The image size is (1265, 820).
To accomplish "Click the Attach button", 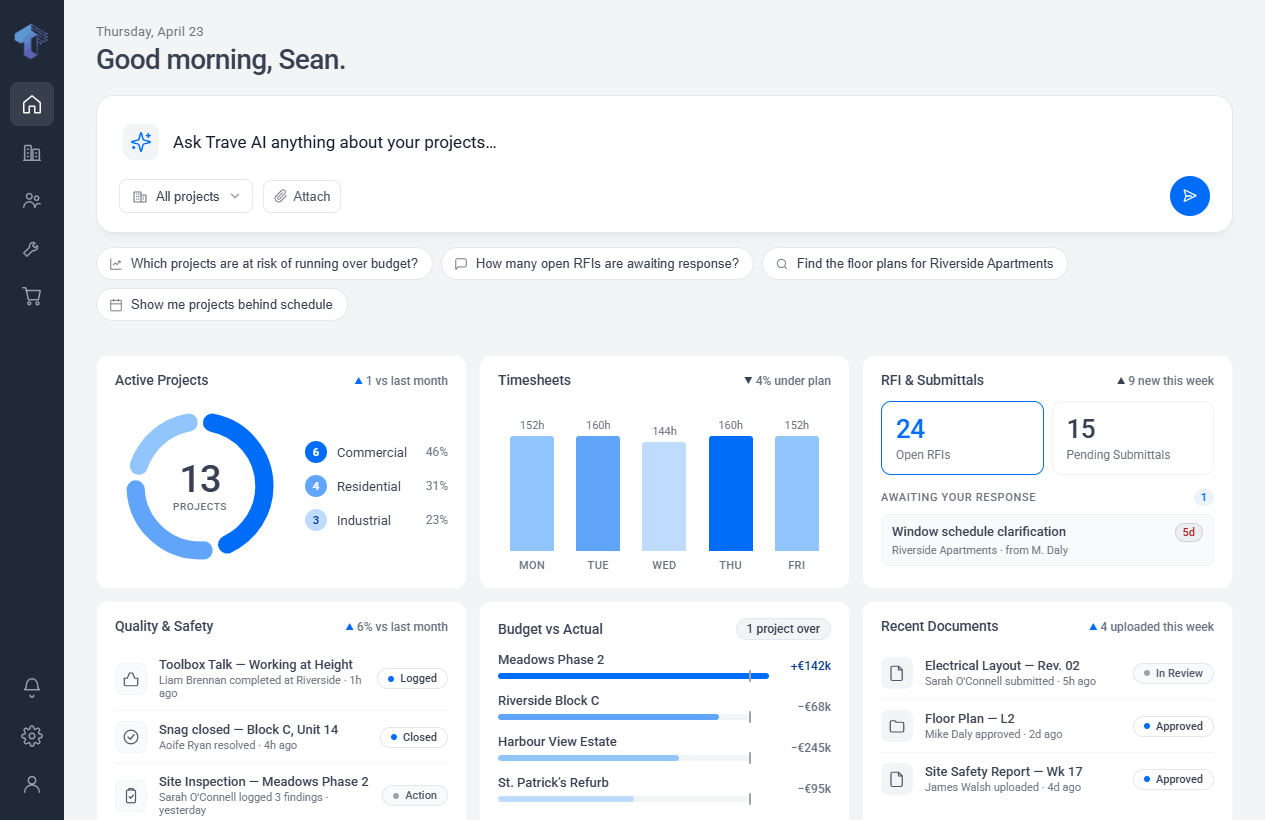I will click(x=302, y=197).
